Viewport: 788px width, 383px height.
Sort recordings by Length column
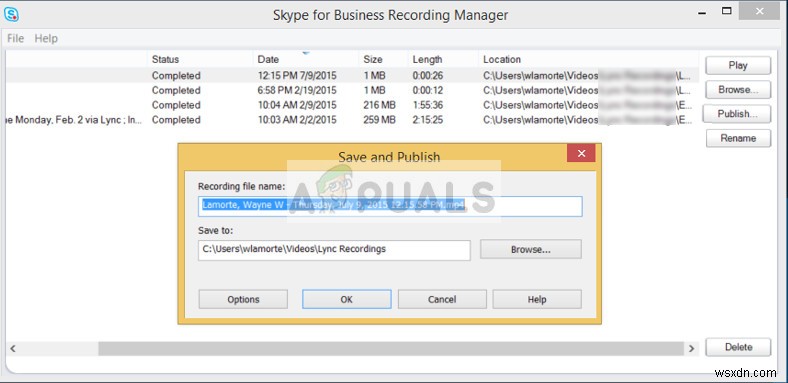427,59
